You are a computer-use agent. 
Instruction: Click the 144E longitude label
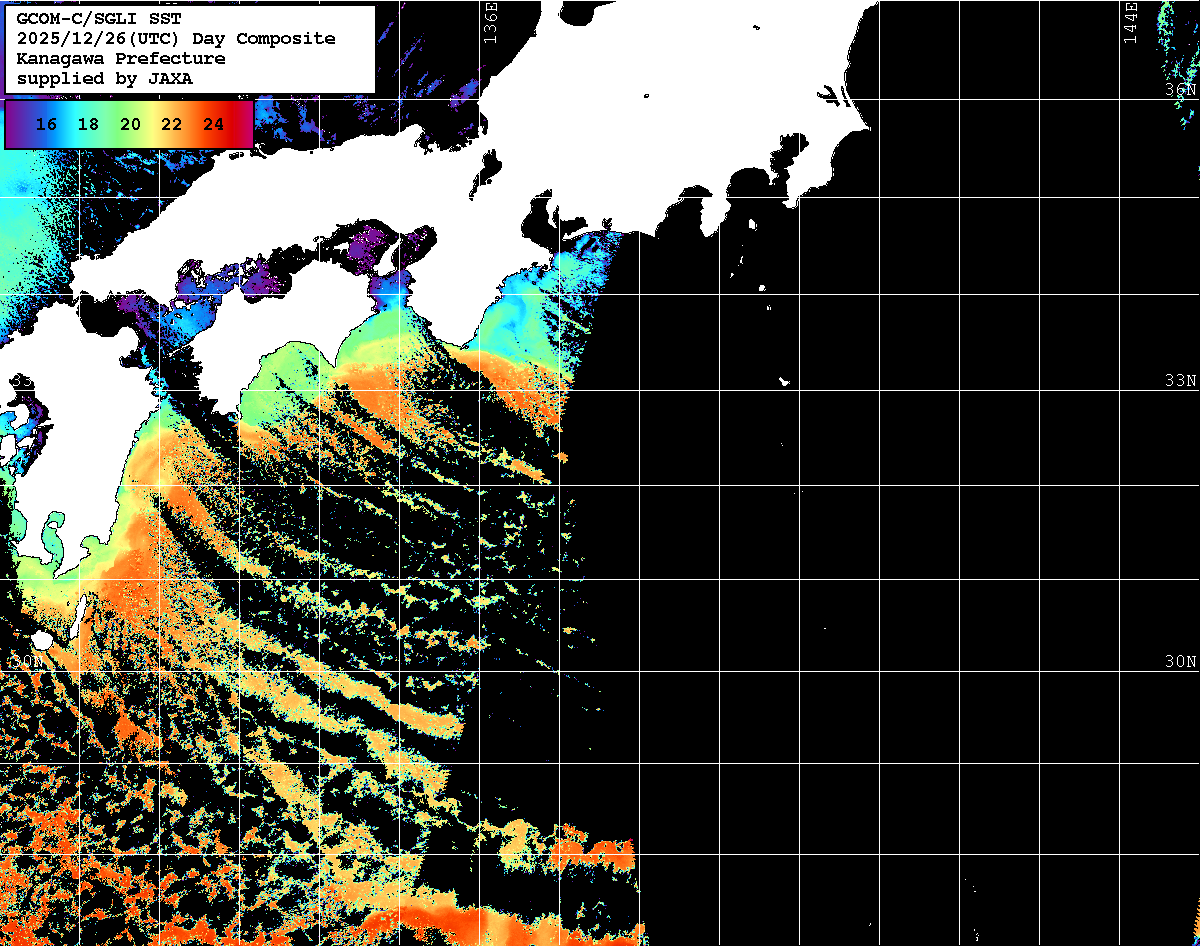[1130, 22]
